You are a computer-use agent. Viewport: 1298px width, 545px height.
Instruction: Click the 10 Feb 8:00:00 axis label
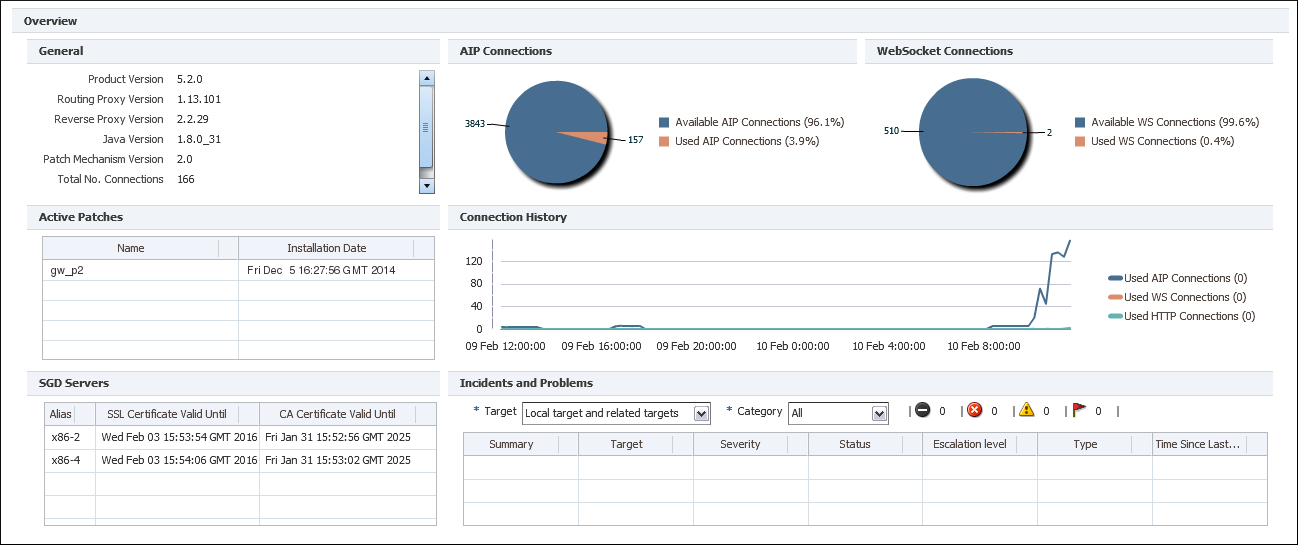tap(986, 346)
